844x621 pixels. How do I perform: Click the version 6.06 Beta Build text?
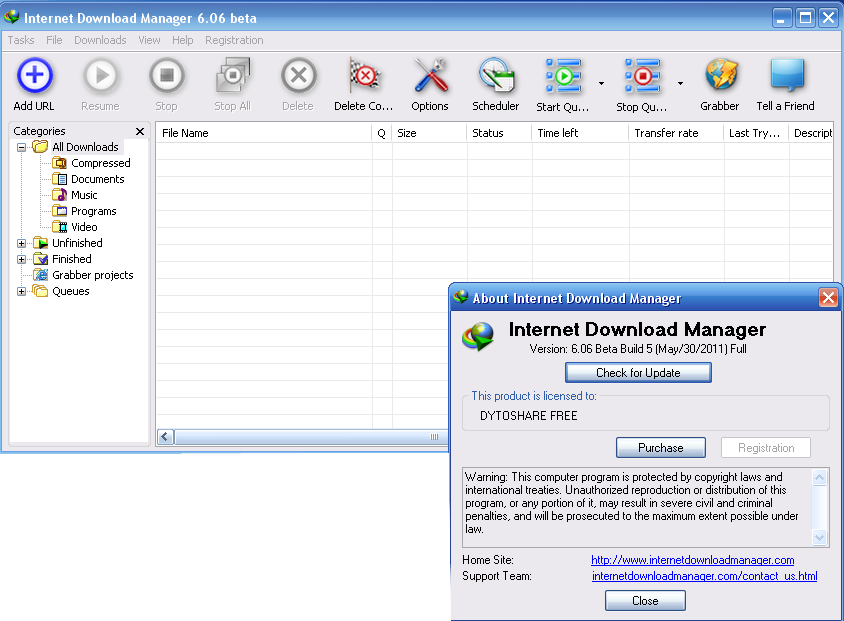point(638,349)
